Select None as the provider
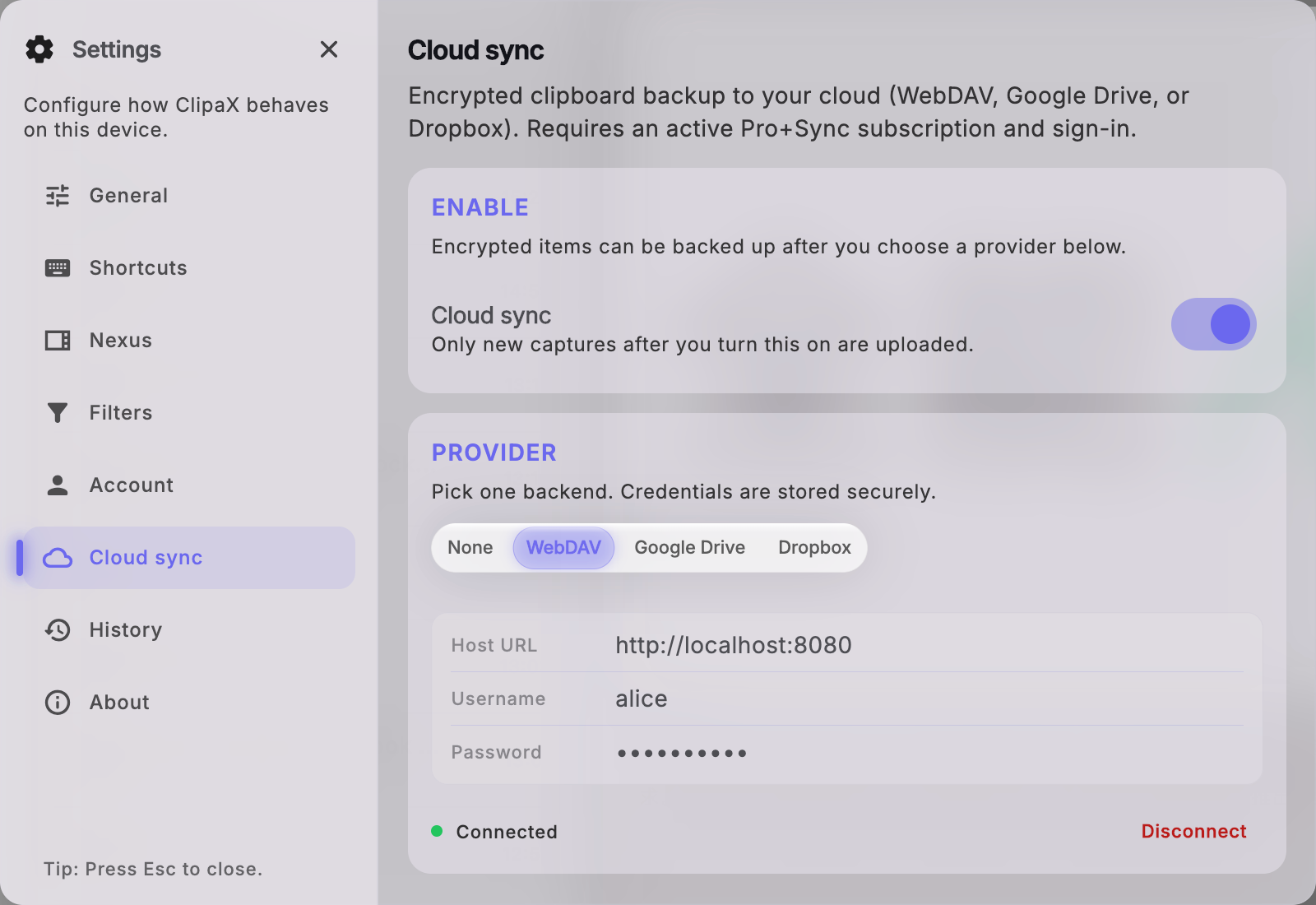 (x=470, y=548)
